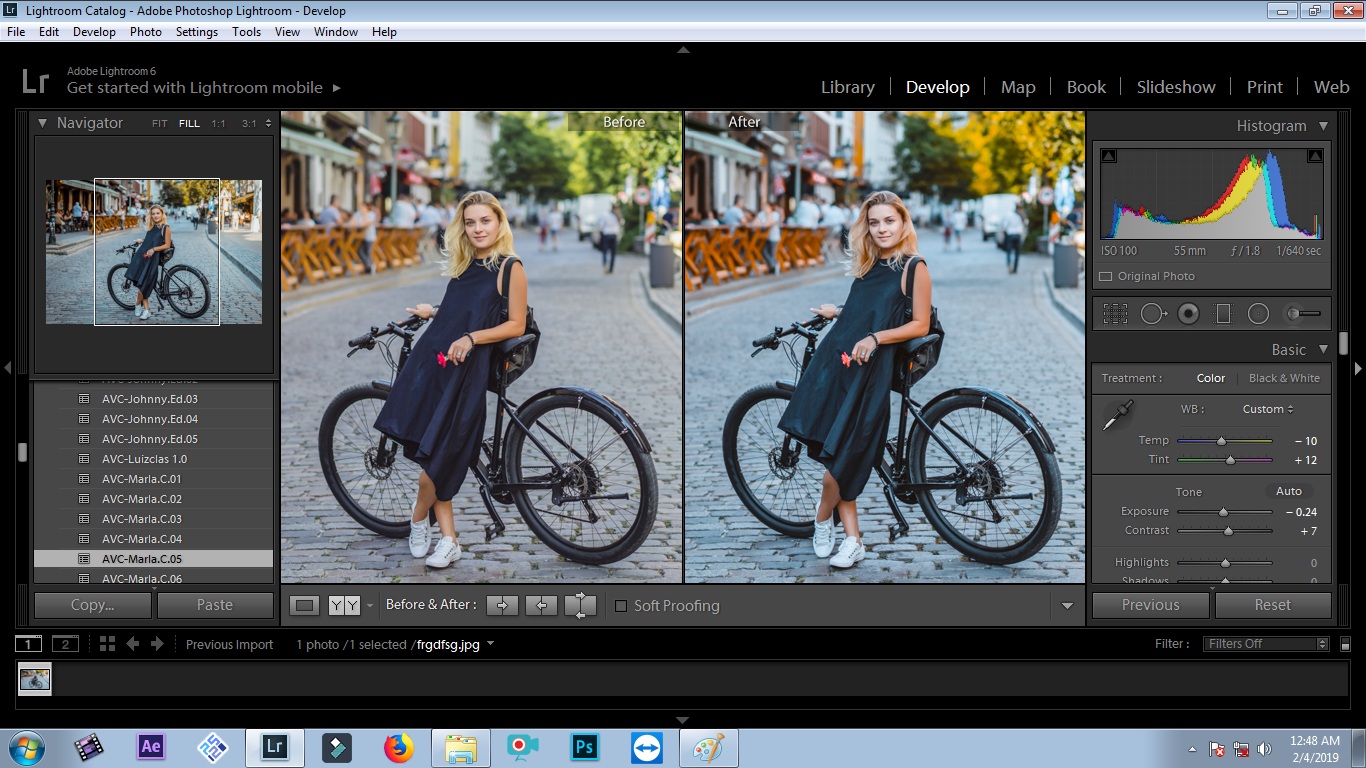The width and height of the screenshot is (1366, 768).
Task: Select the Graduated Filter tool
Action: click(1222, 314)
